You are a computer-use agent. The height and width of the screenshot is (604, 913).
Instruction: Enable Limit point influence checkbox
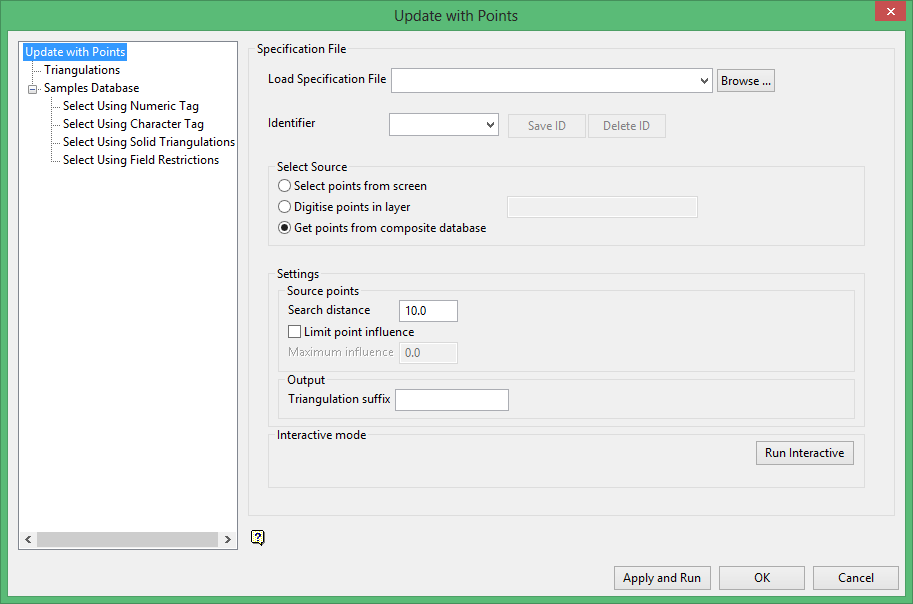click(x=295, y=332)
